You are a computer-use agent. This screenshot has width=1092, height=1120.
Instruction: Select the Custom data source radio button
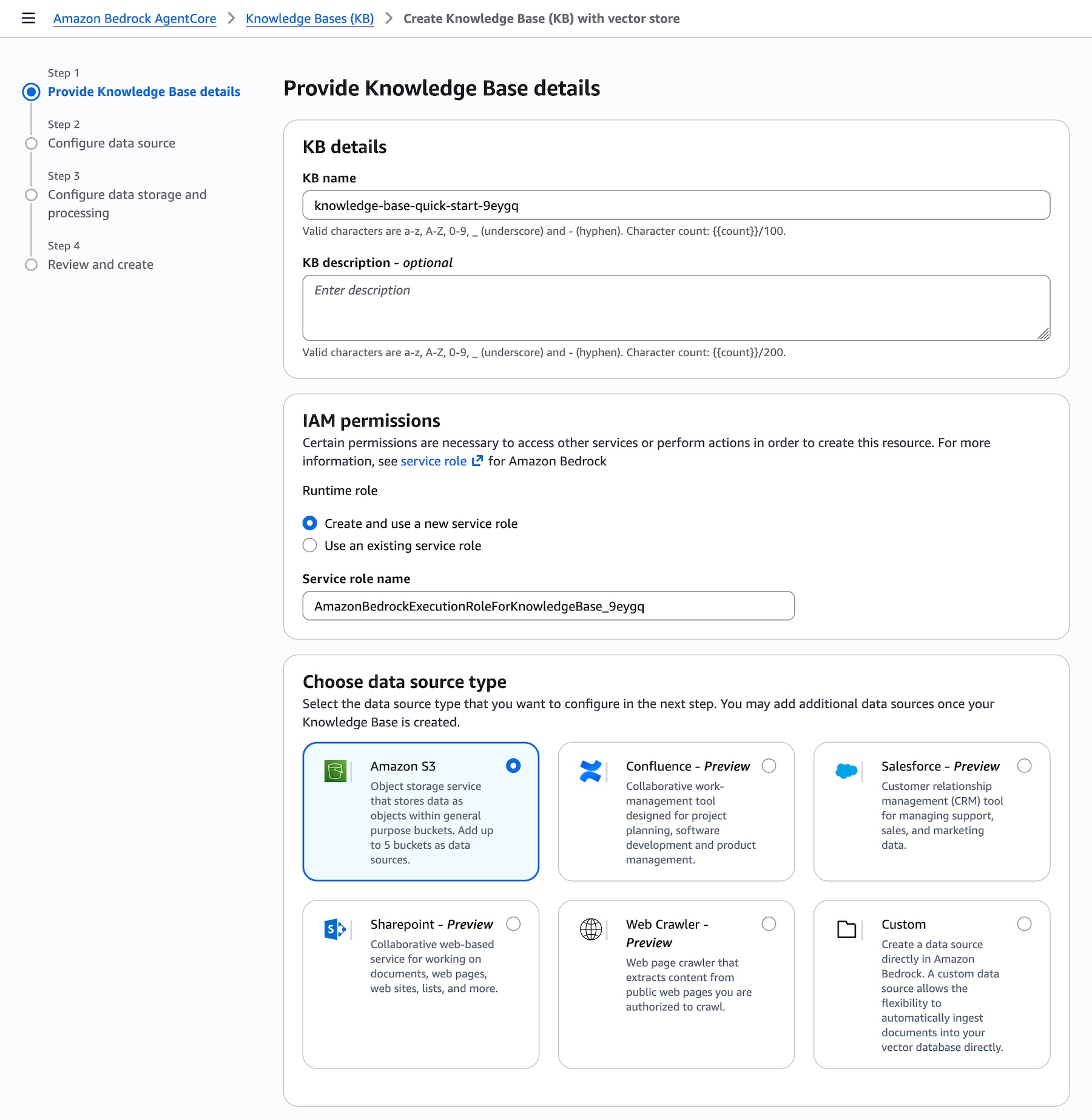pyautogui.click(x=1024, y=923)
